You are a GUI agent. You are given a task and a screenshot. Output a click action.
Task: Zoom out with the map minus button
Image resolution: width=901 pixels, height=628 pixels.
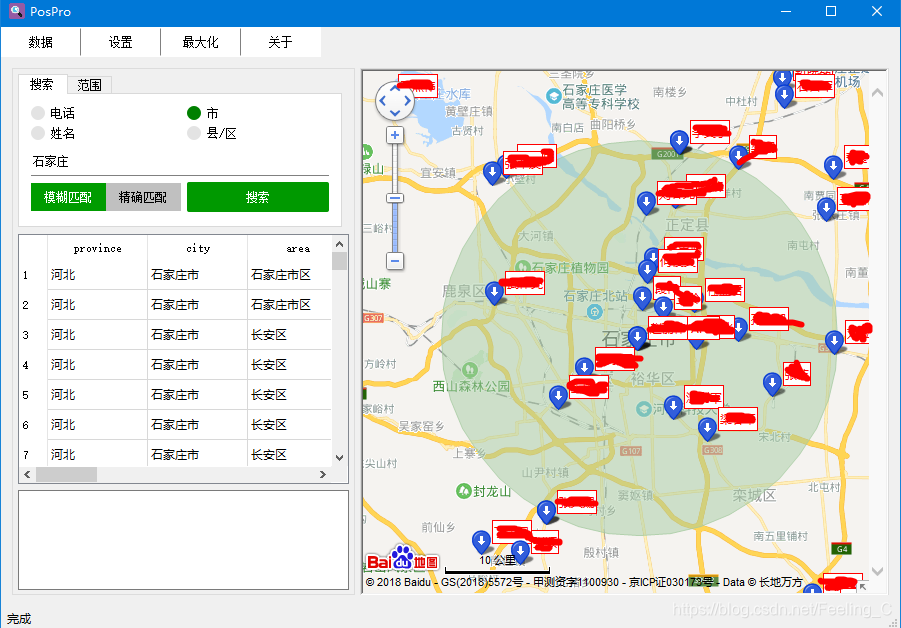tap(395, 261)
